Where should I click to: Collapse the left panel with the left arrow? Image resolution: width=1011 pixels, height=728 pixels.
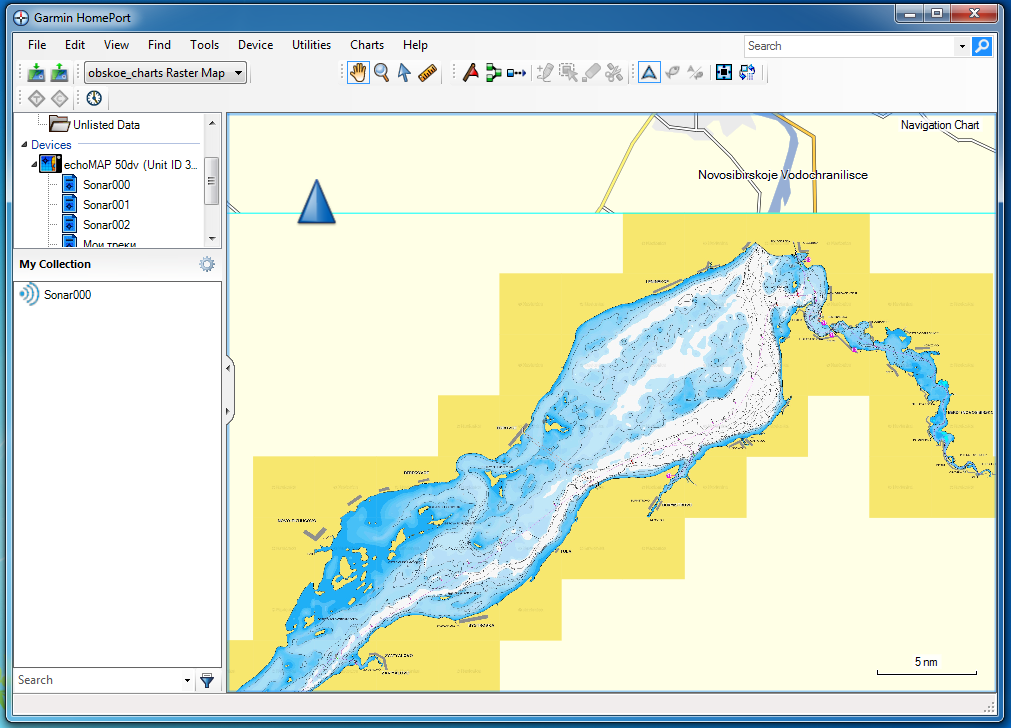(x=228, y=369)
